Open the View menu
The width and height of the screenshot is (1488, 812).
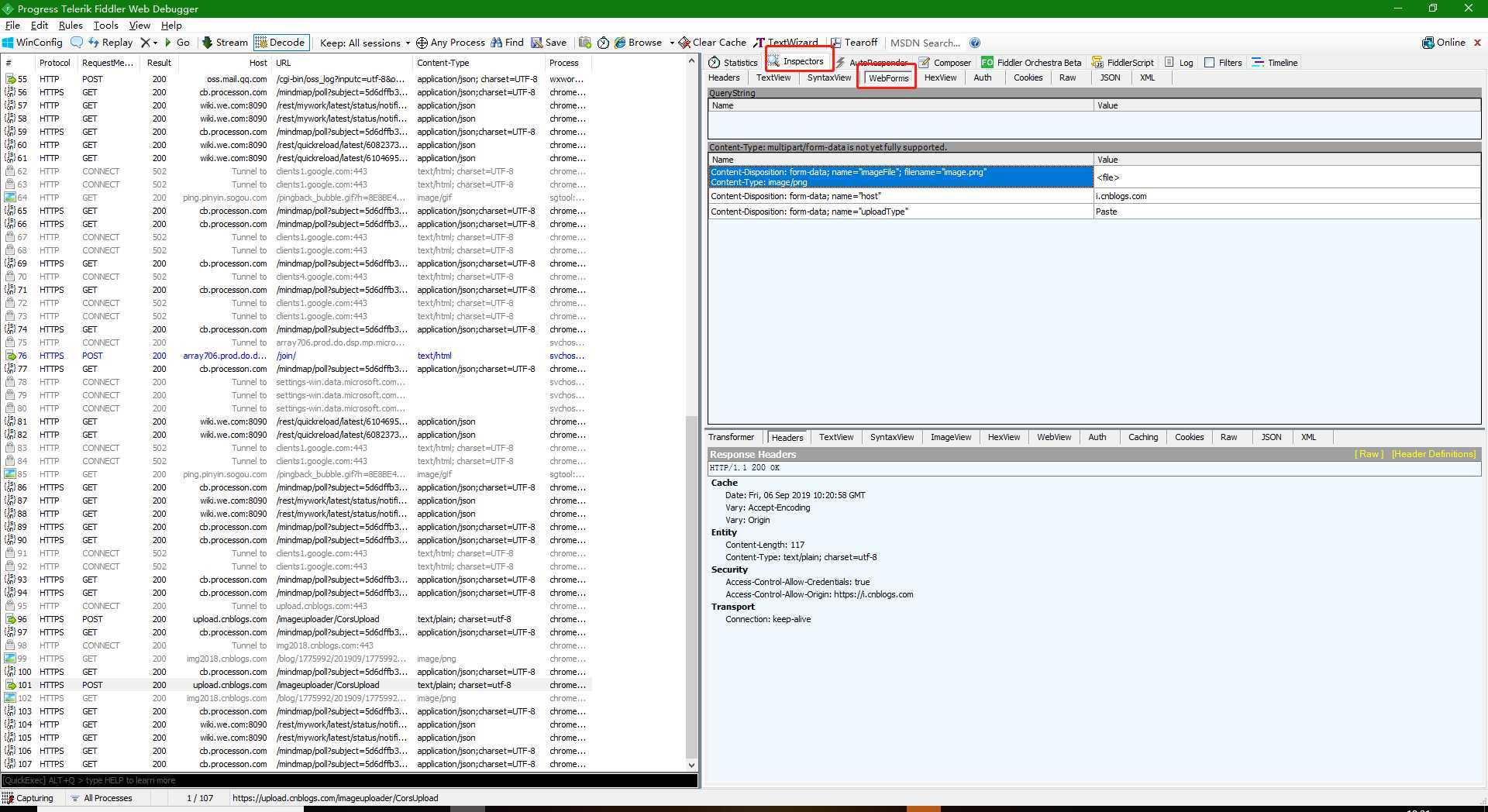click(x=139, y=26)
